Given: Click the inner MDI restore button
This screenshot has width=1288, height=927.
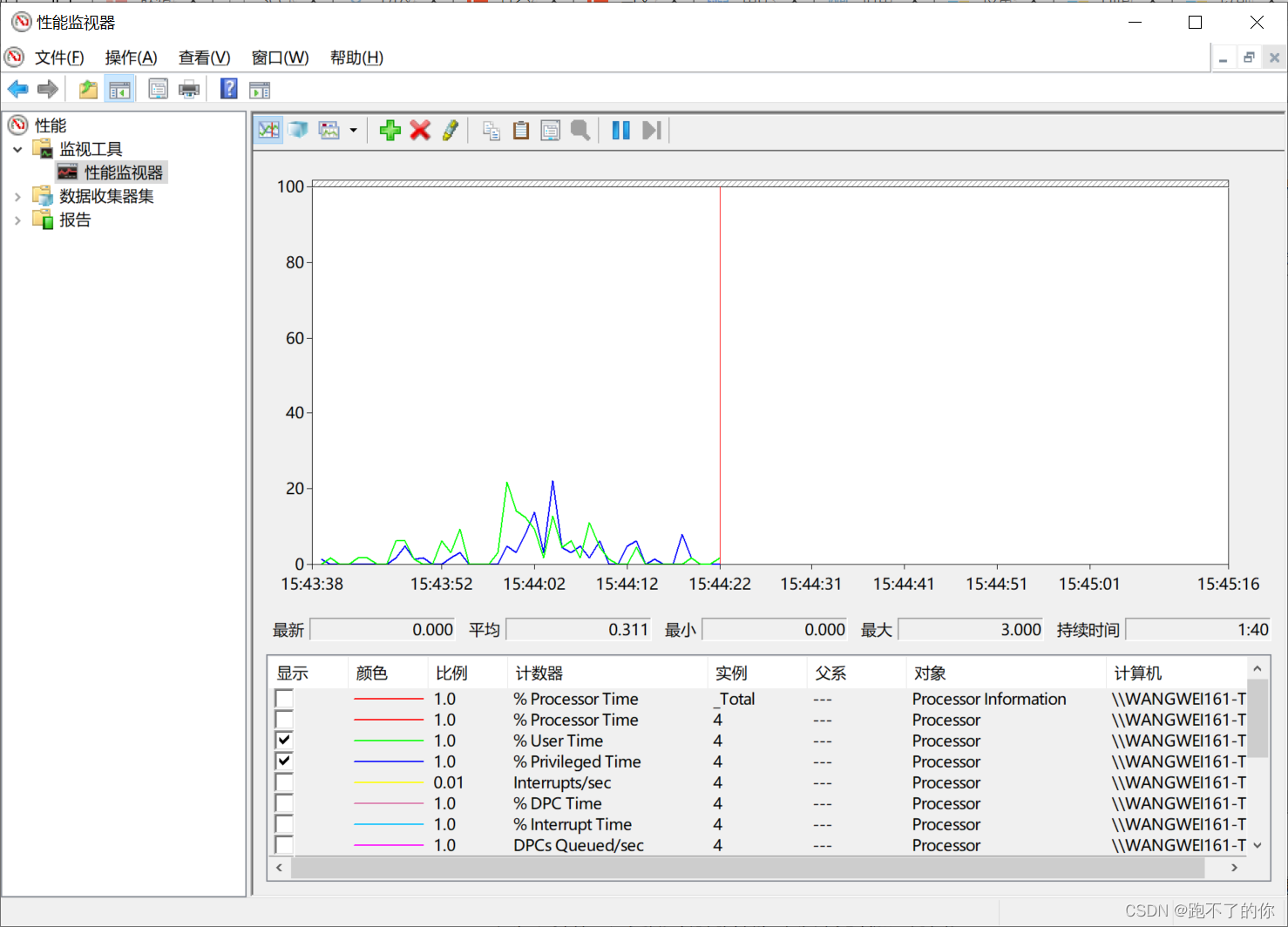Looking at the screenshot, I should click(x=1249, y=58).
